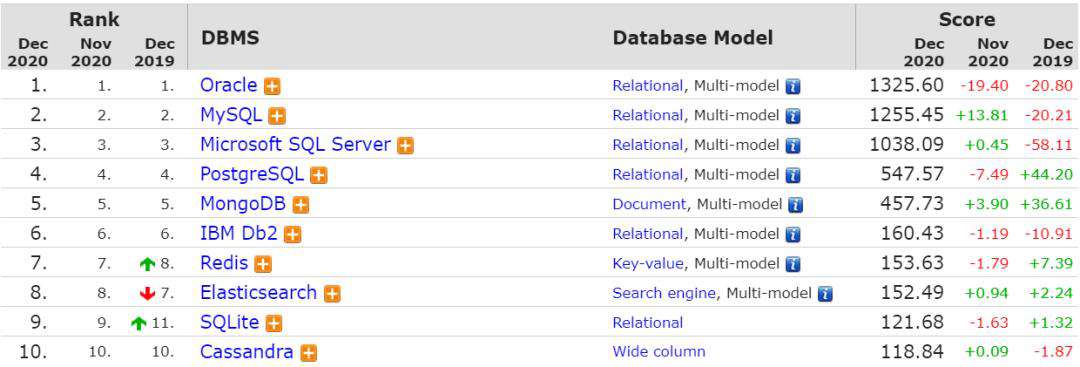Open the MySQL DBMS link
The width and height of the screenshot is (1080, 367).
click(231, 115)
